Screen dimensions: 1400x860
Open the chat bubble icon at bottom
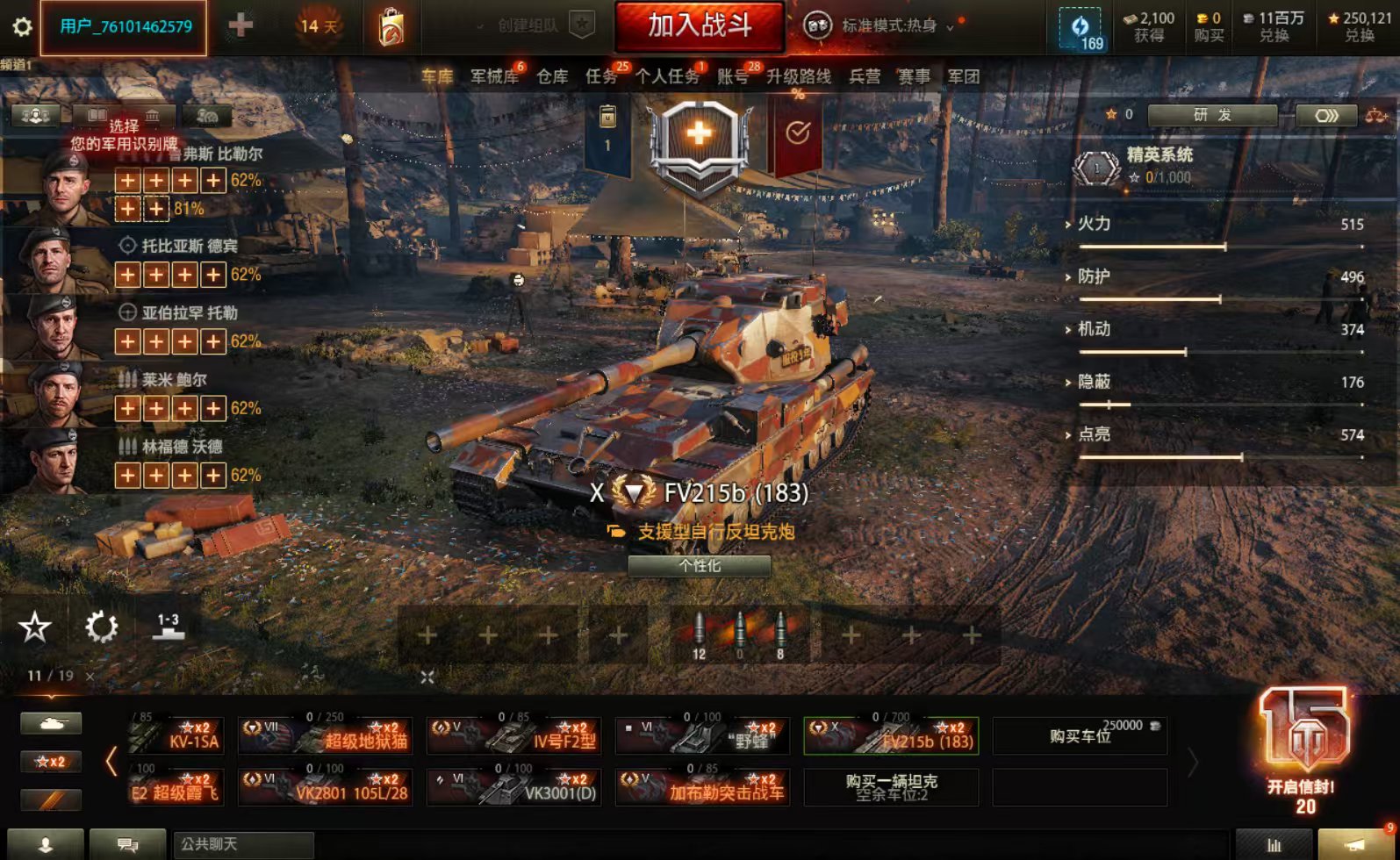(127, 844)
